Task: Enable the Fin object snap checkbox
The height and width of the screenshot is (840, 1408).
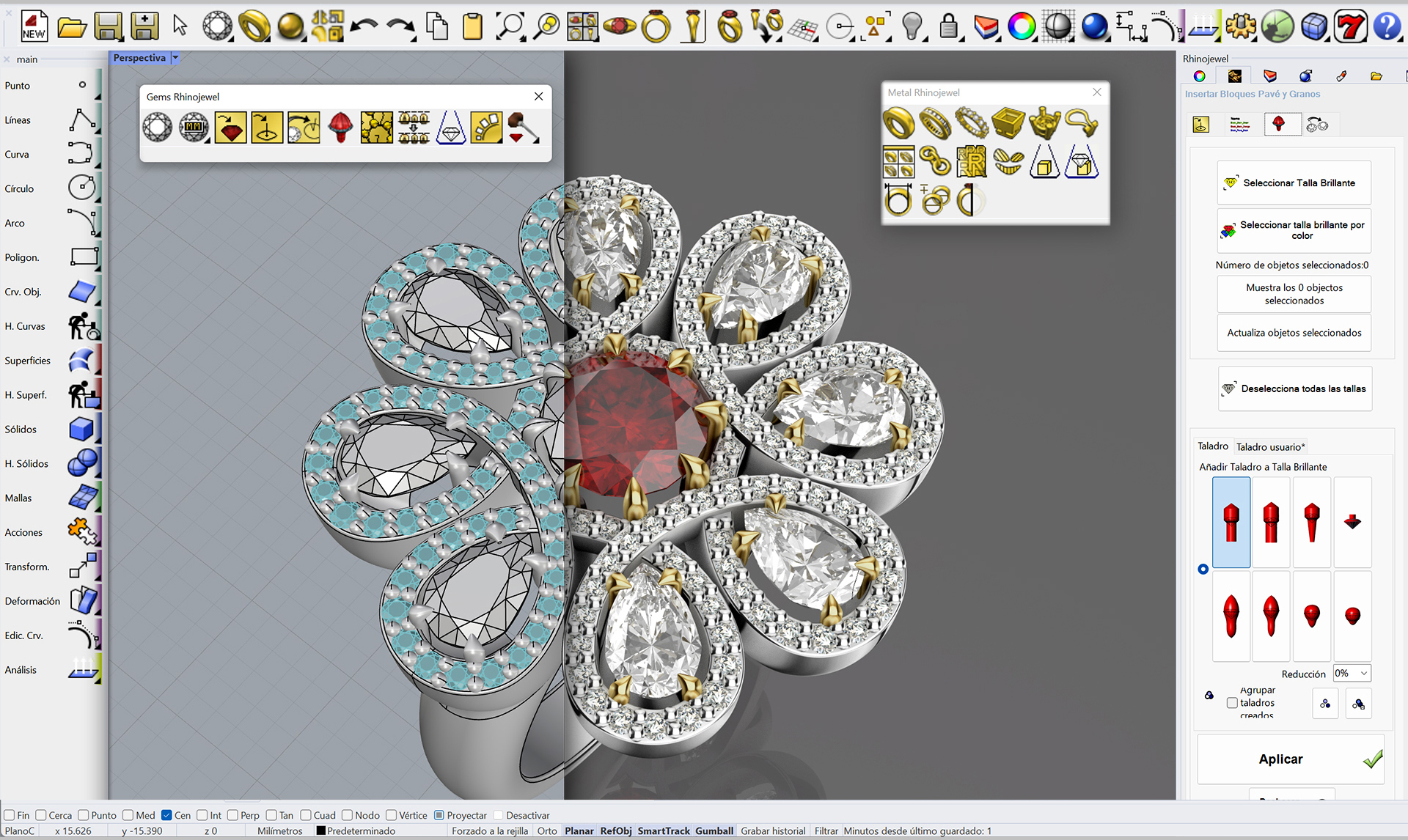Action: pos(10,815)
